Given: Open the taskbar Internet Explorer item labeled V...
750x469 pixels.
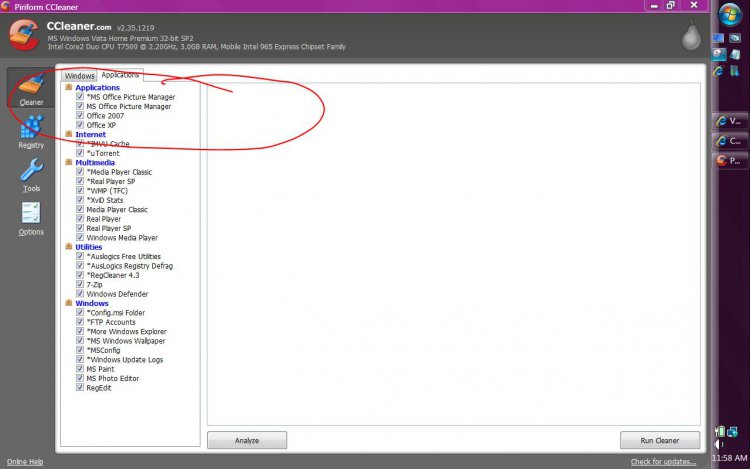Looking at the screenshot, I should 730,121.
